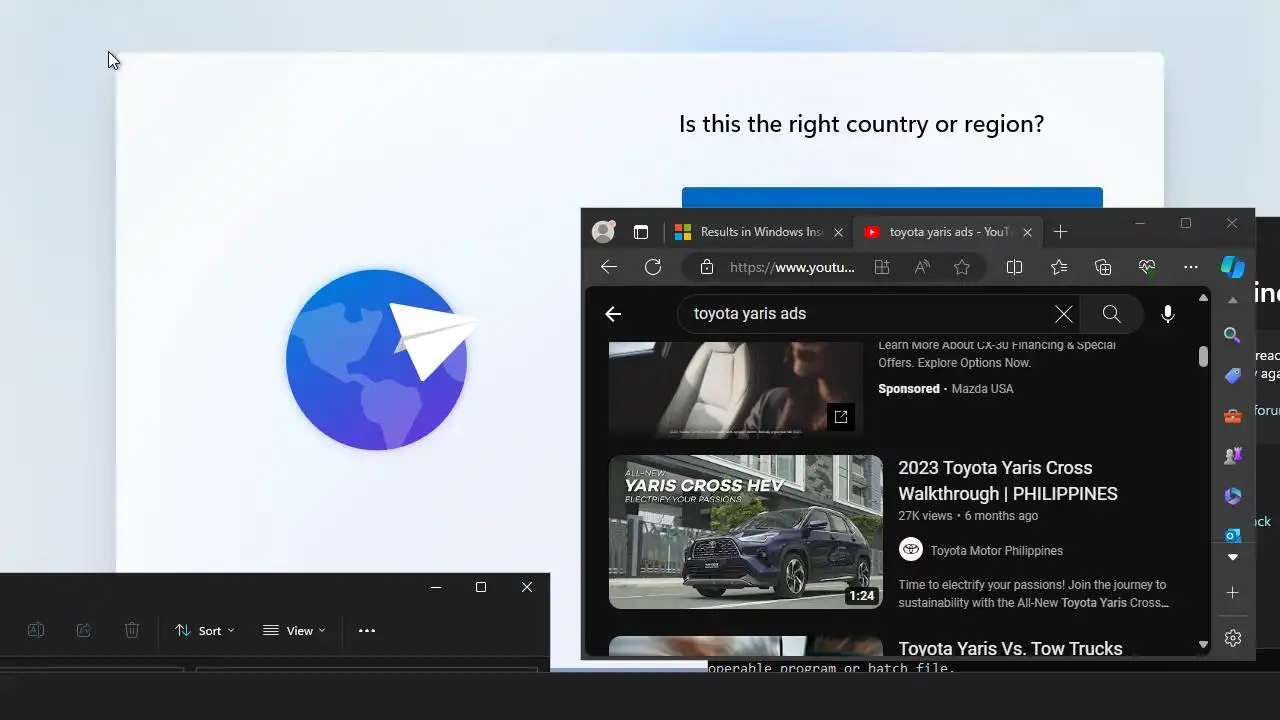1280x720 pixels.
Task: Click the Edge address bar URL
Action: point(792,267)
